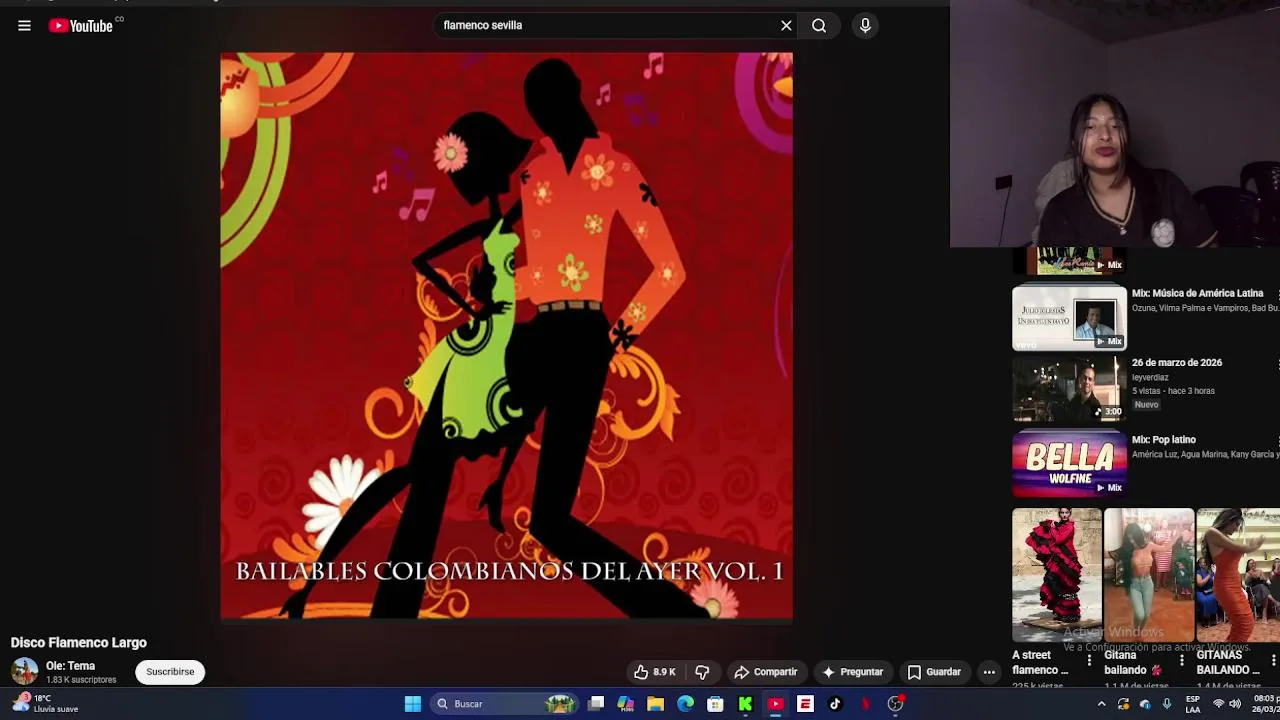
Task: Open the OBS Studio taskbar icon
Action: (896, 704)
